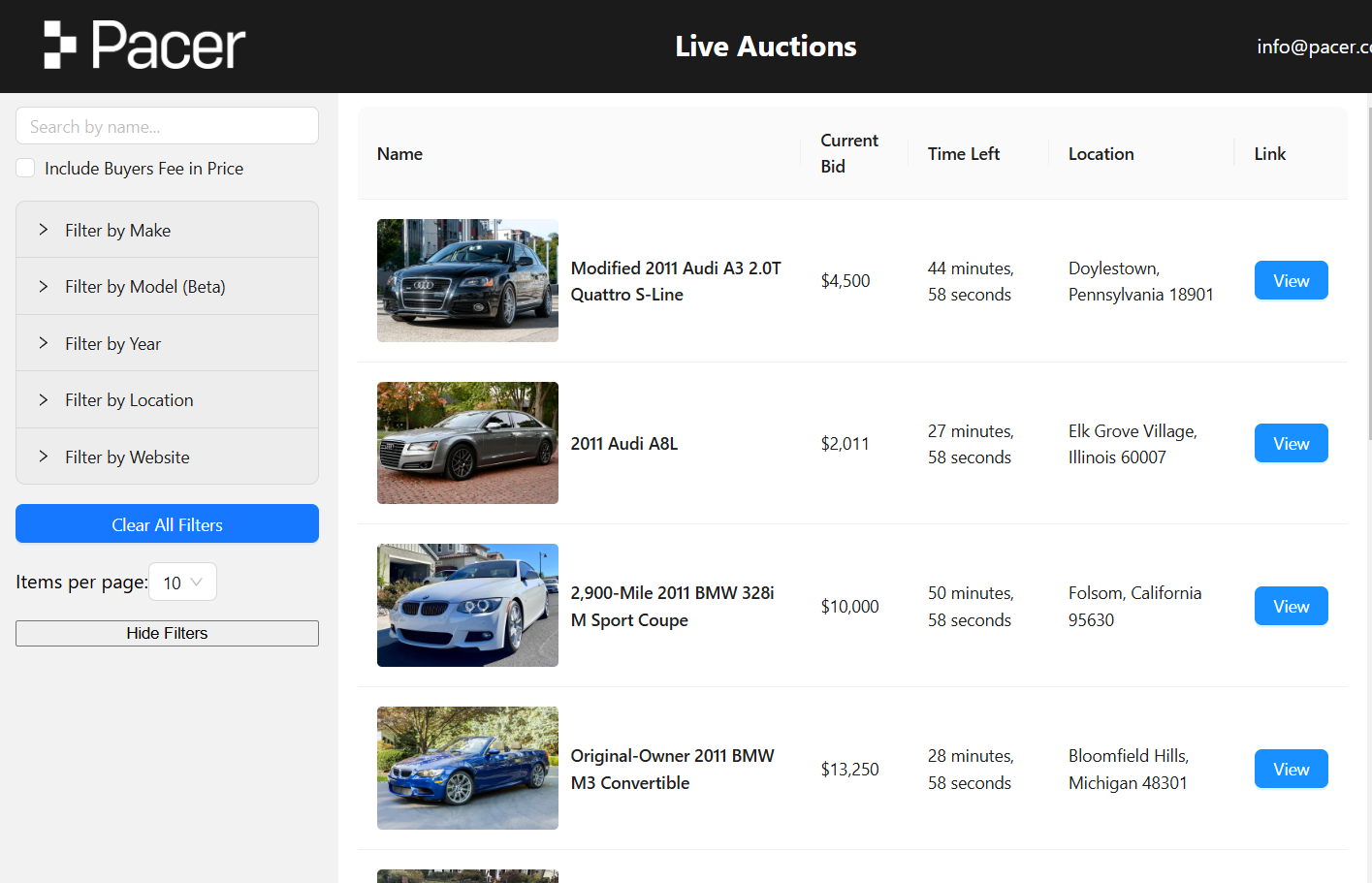Click the $13,250 current bid

[849, 769]
